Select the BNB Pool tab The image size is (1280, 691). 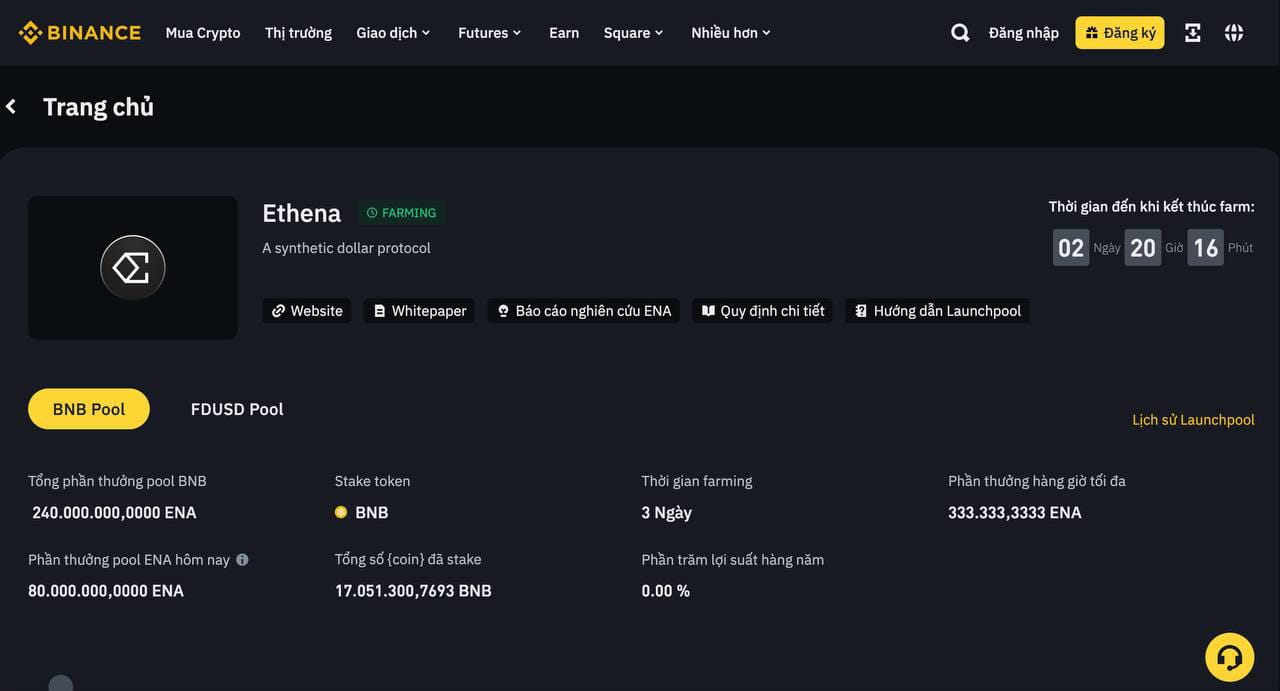(x=88, y=409)
